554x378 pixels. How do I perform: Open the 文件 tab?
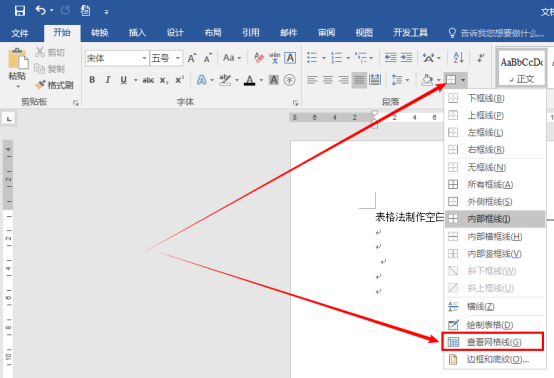20,33
